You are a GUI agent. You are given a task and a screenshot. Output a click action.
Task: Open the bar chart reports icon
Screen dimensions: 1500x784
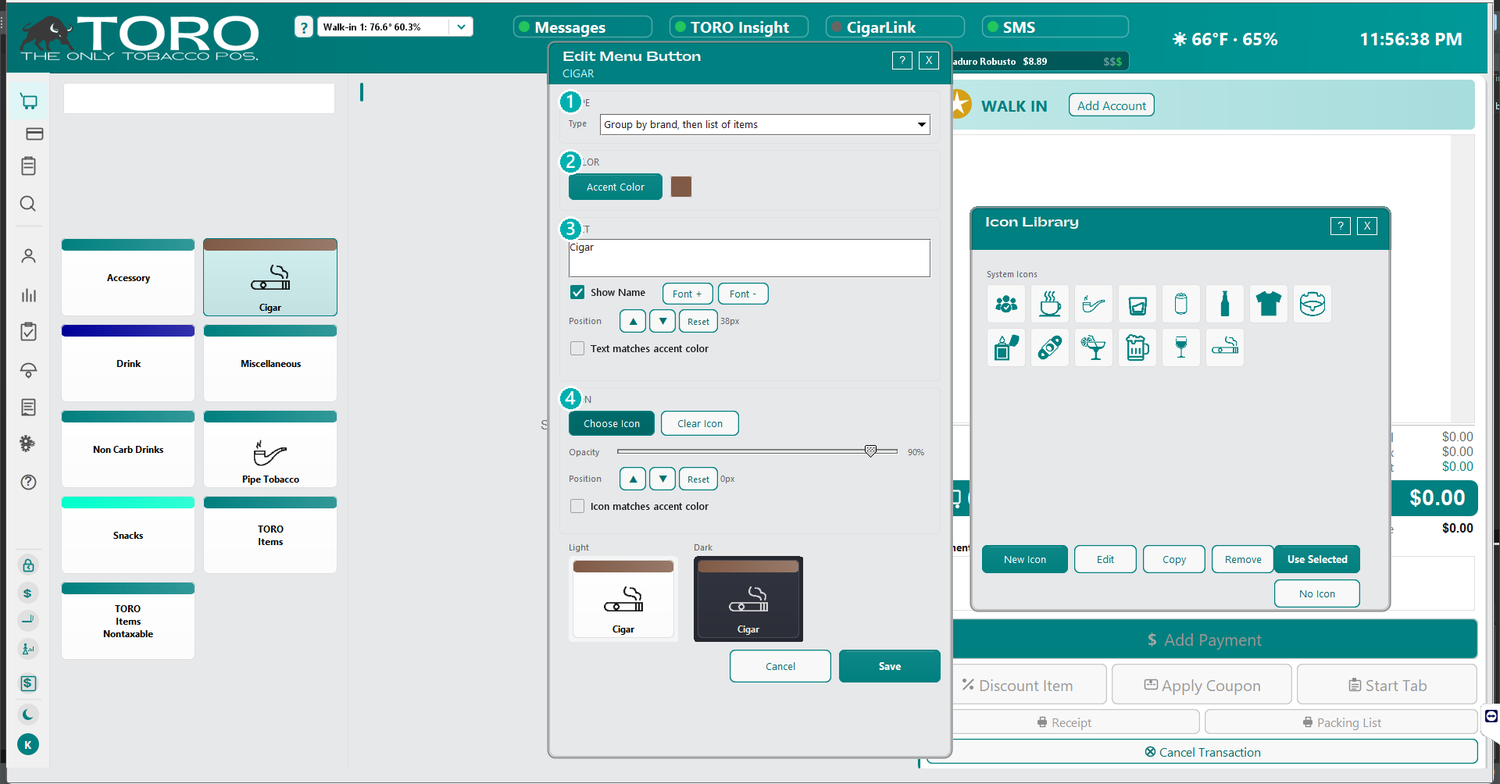pos(28,295)
